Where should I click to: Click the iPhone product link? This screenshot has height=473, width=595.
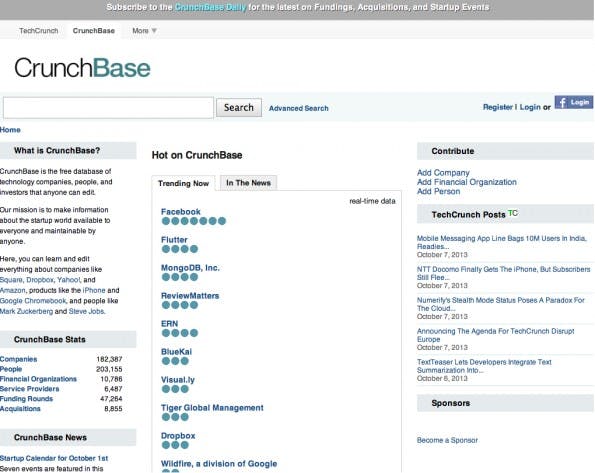pos(94,290)
